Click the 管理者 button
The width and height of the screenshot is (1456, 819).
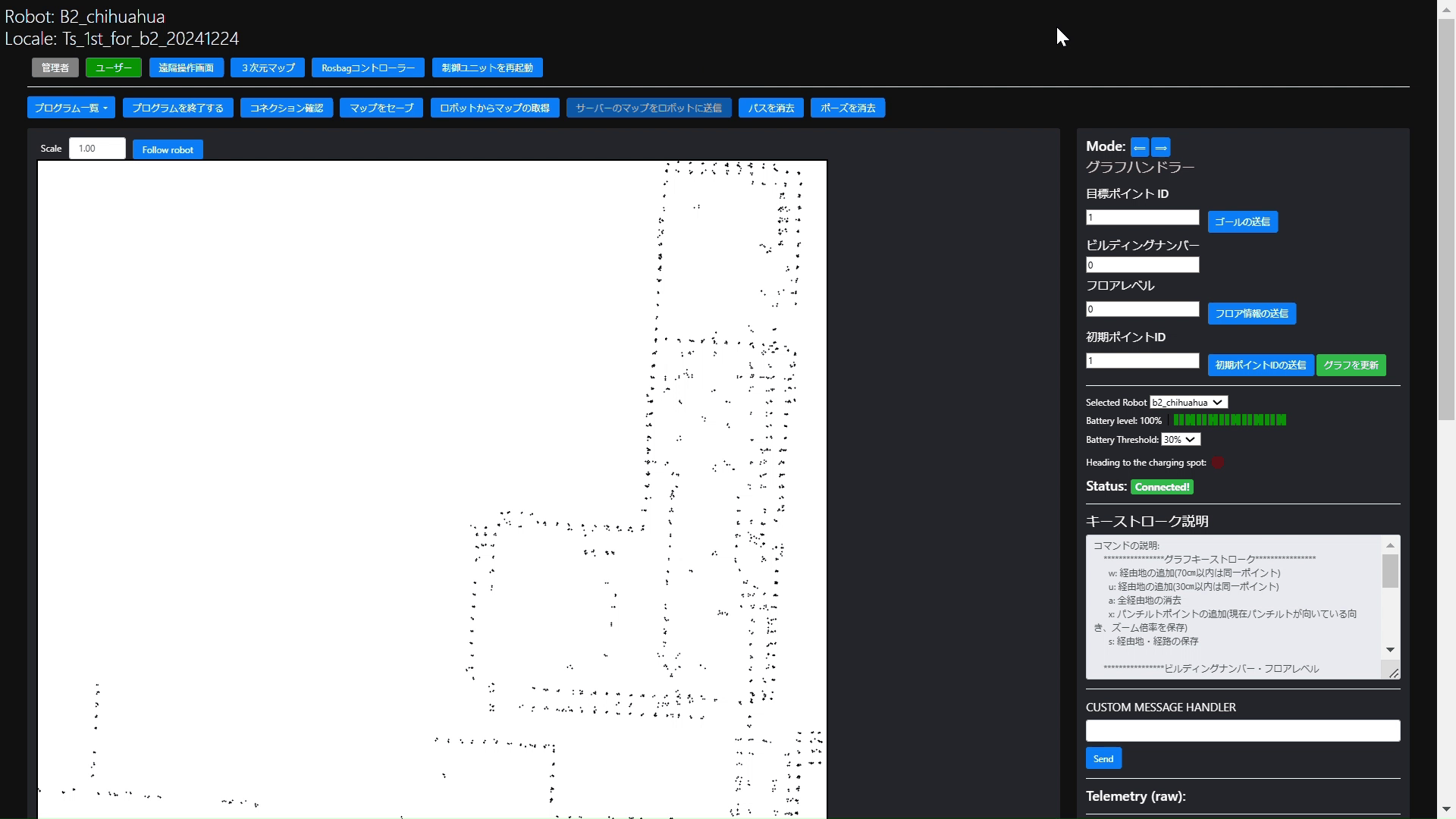coord(55,67)
